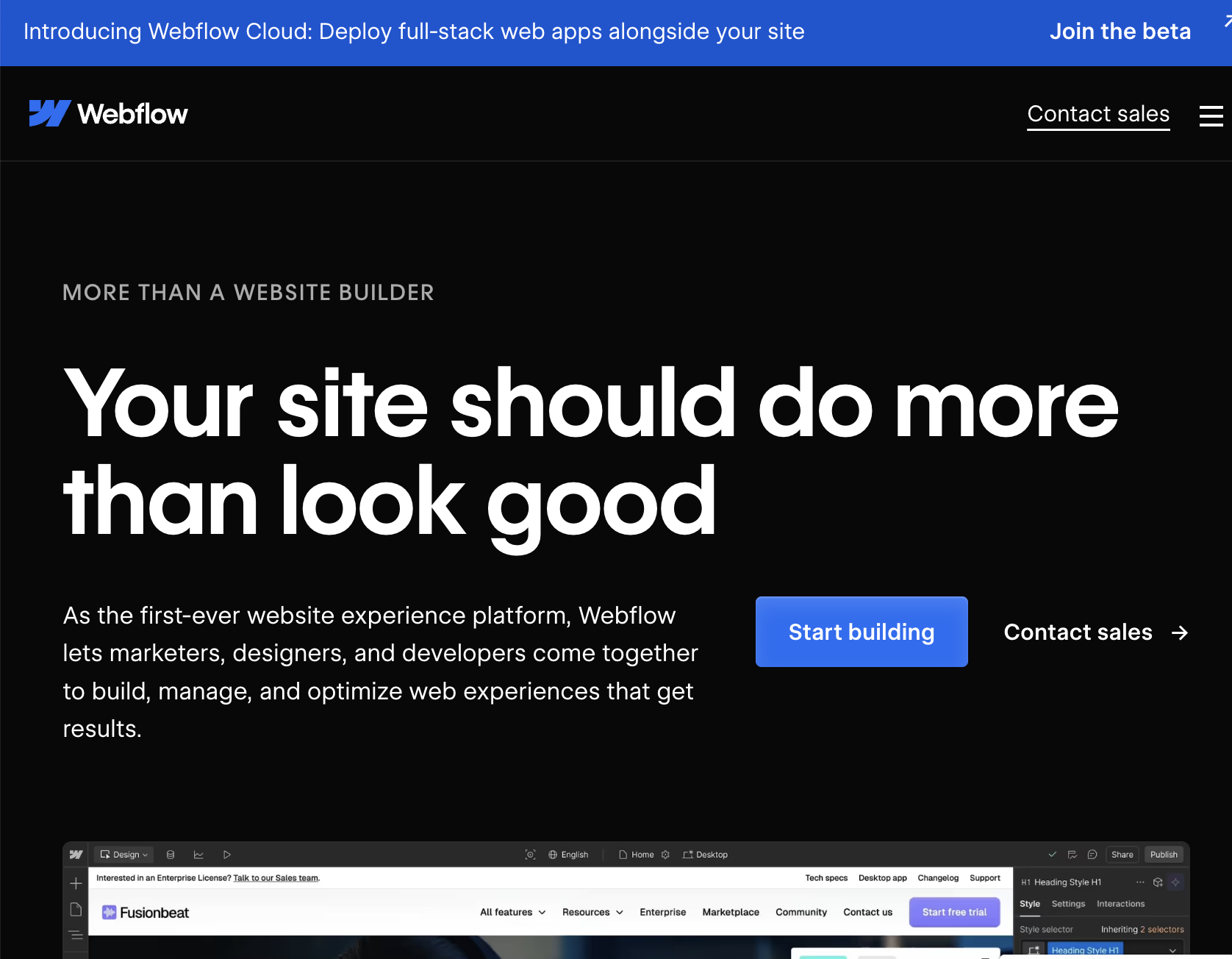Click the preview play icon in Designer
1232x959 pixels.
[x=227, y=855]
